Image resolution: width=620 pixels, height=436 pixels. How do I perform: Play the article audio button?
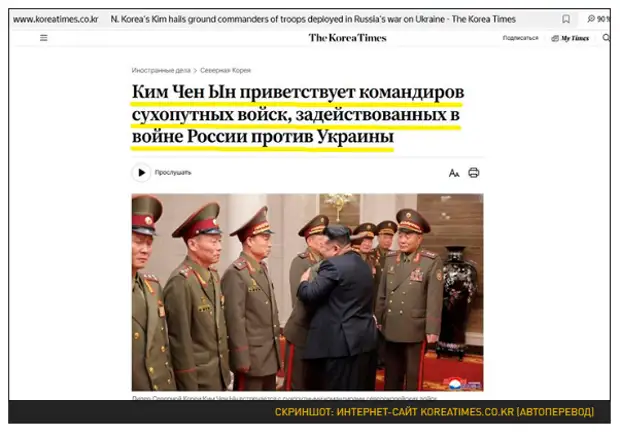tap(141, 173)
